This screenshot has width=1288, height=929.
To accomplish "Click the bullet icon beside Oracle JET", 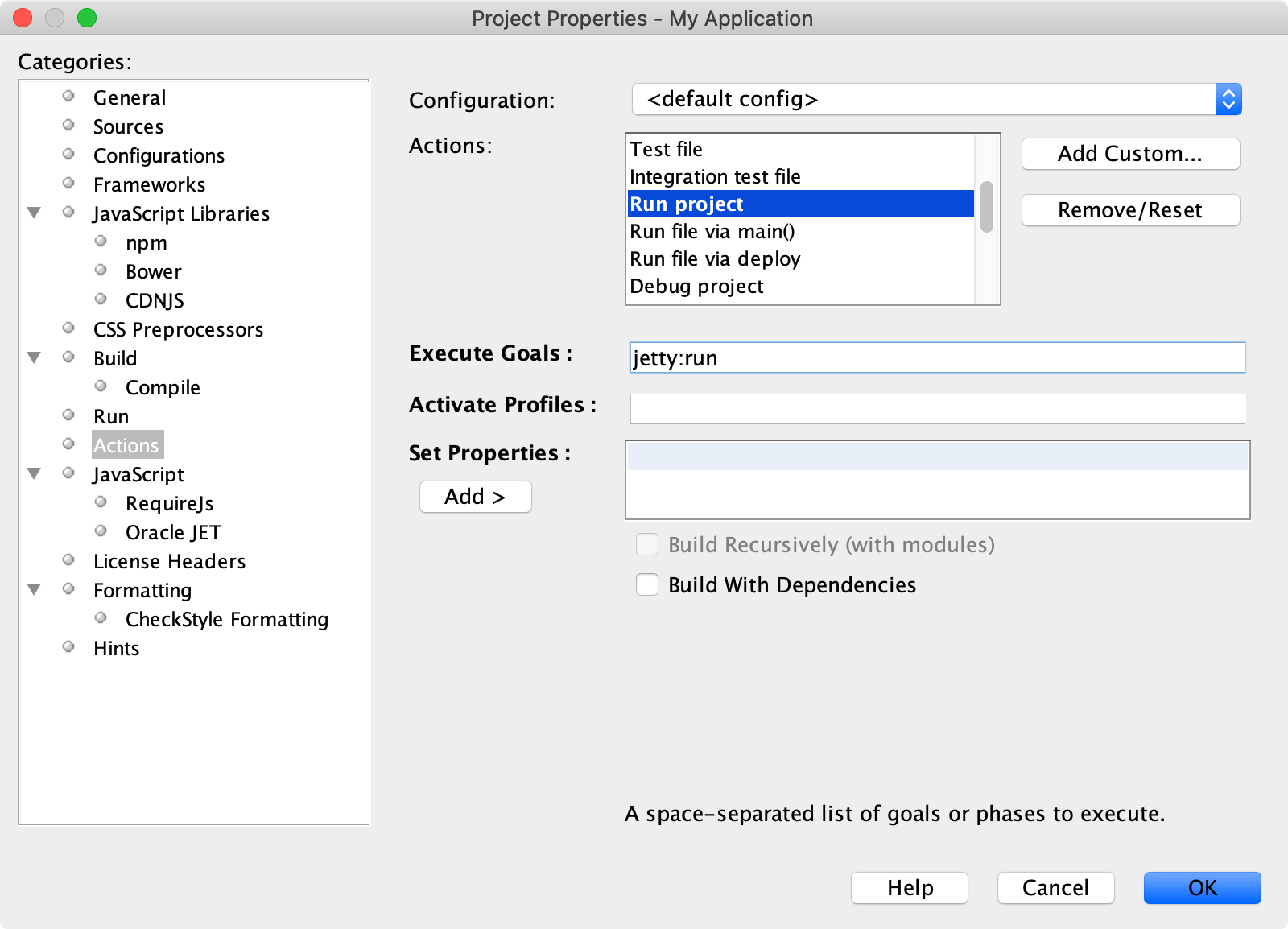I will tap(101, 531).
